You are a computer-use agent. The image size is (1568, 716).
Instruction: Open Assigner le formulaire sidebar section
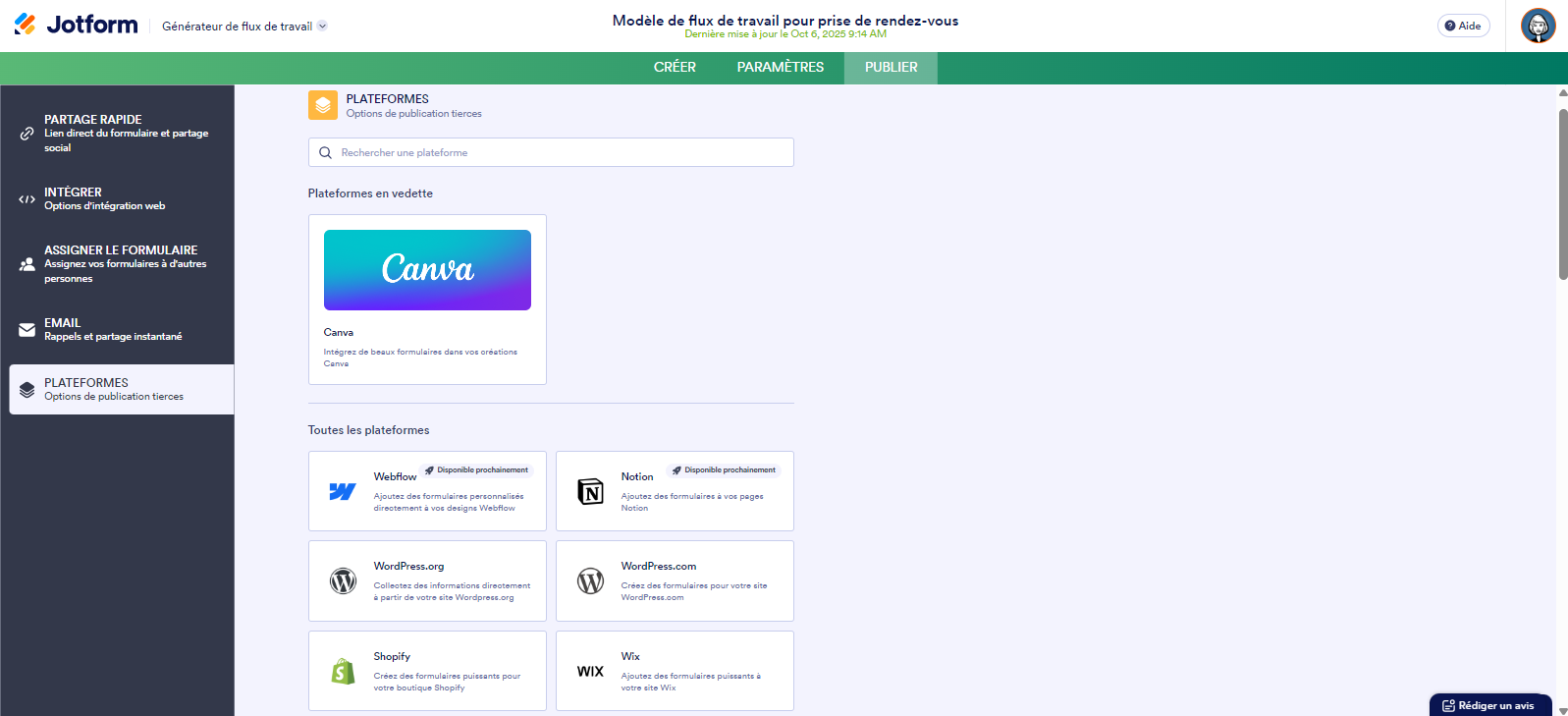click(x=122, y=264)
